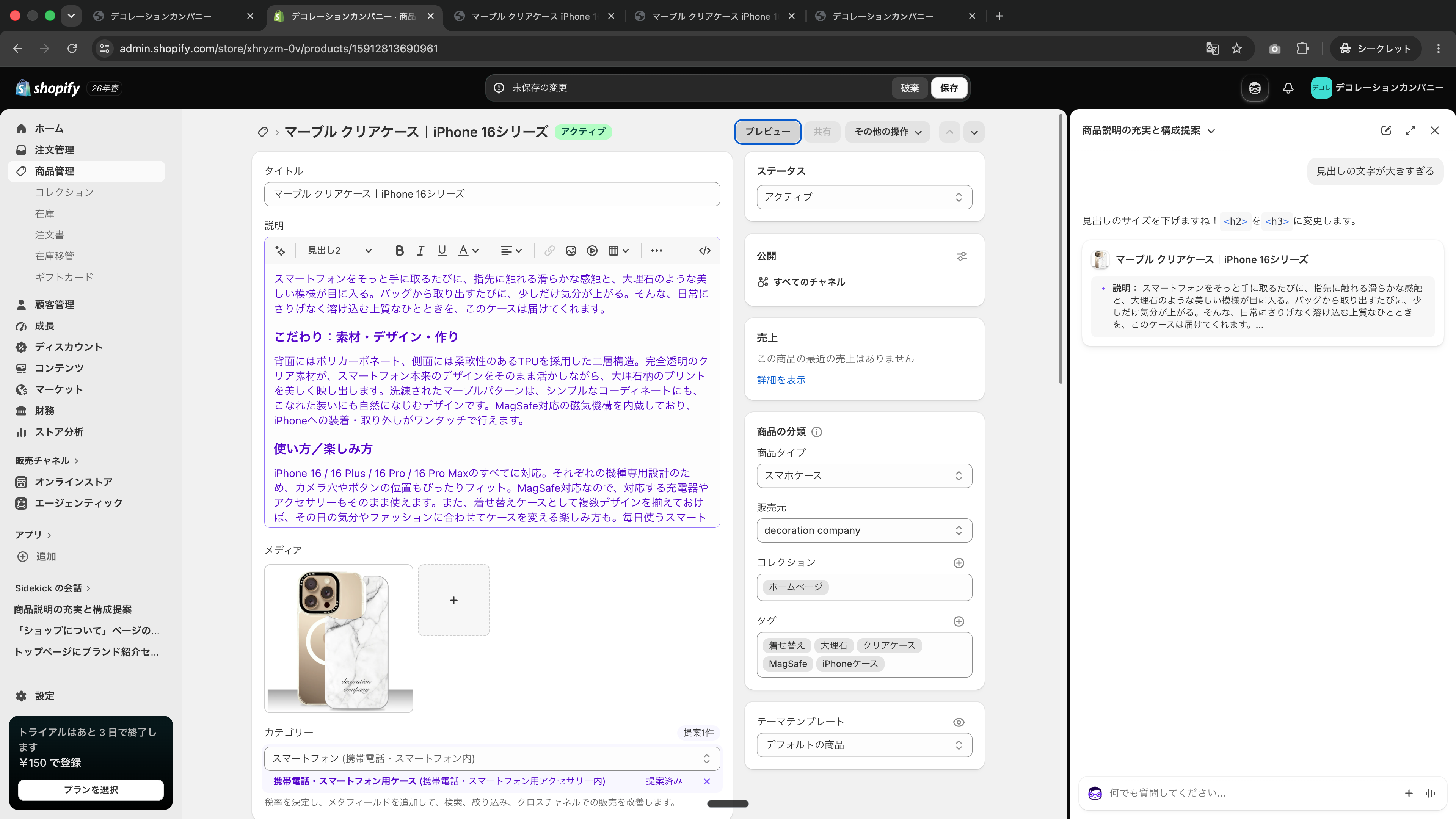Add a collection with plus icon
1456x819 pixels.
pos(959,563)
